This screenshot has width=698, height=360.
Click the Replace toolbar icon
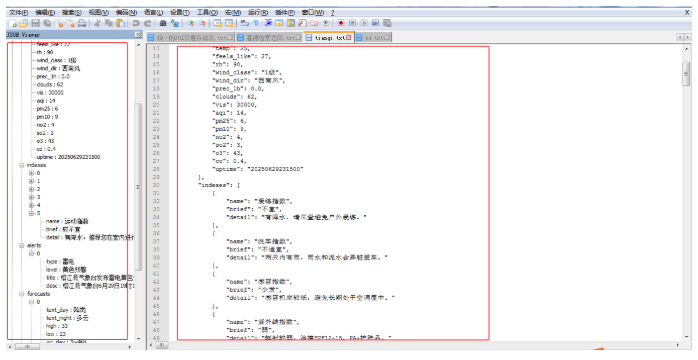coord(175,23)
